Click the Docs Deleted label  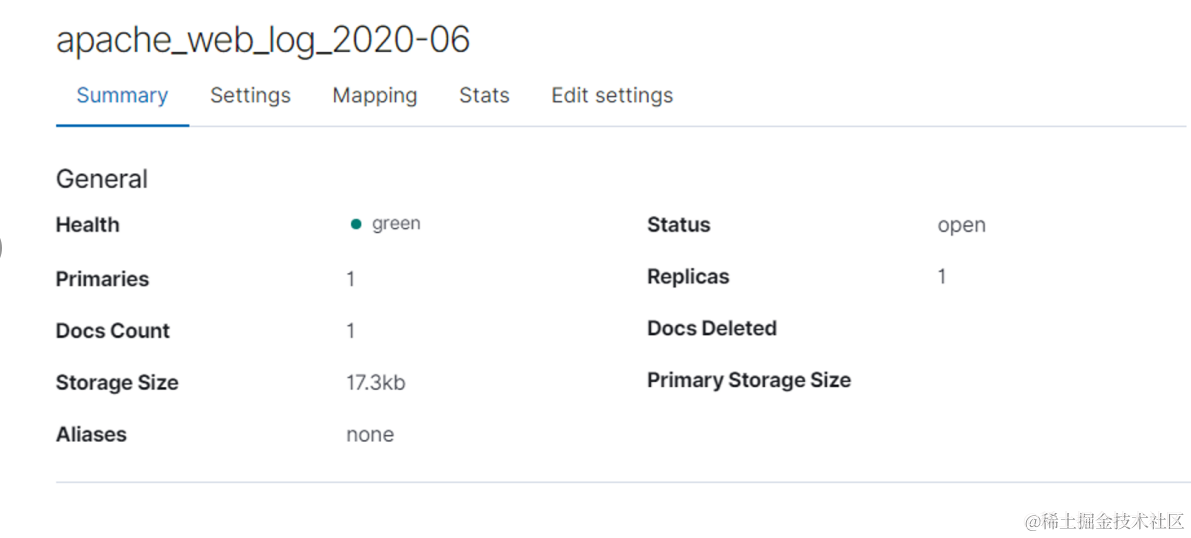[x=711, y=329]
